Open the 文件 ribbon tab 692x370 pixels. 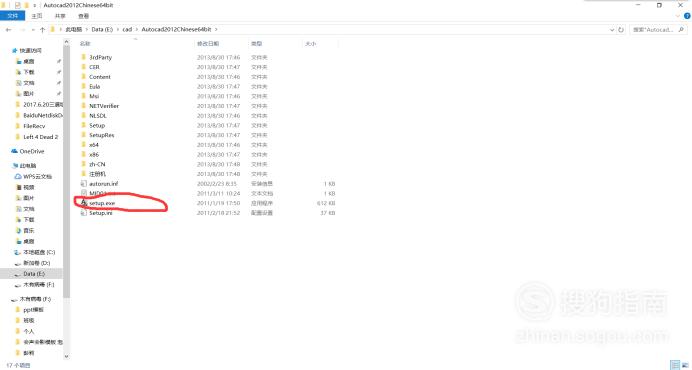(13, 16)
